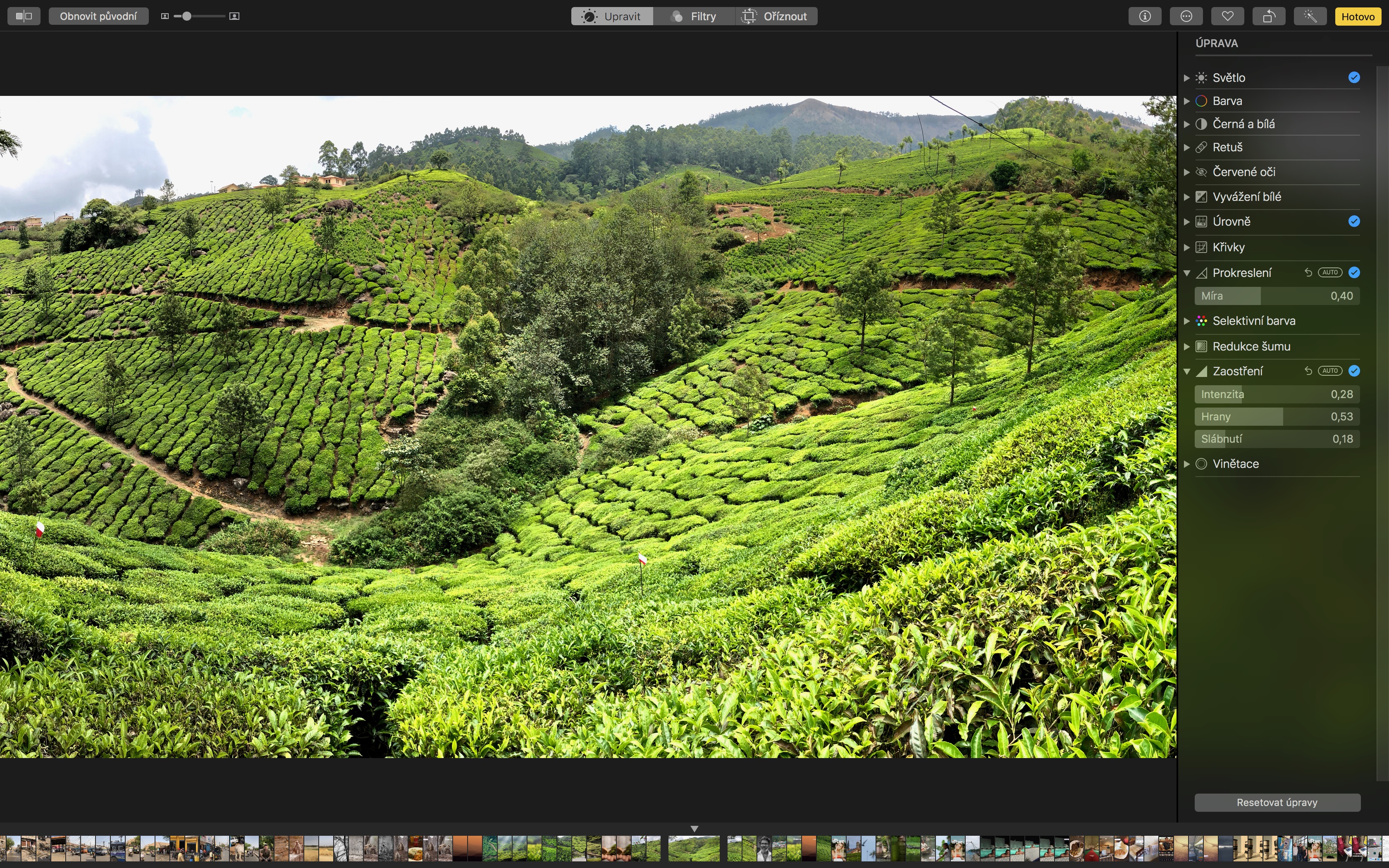Reset Zaostření with its undo arrow
Viewport: 1389px width, 868px height.
pos(1308,371)
